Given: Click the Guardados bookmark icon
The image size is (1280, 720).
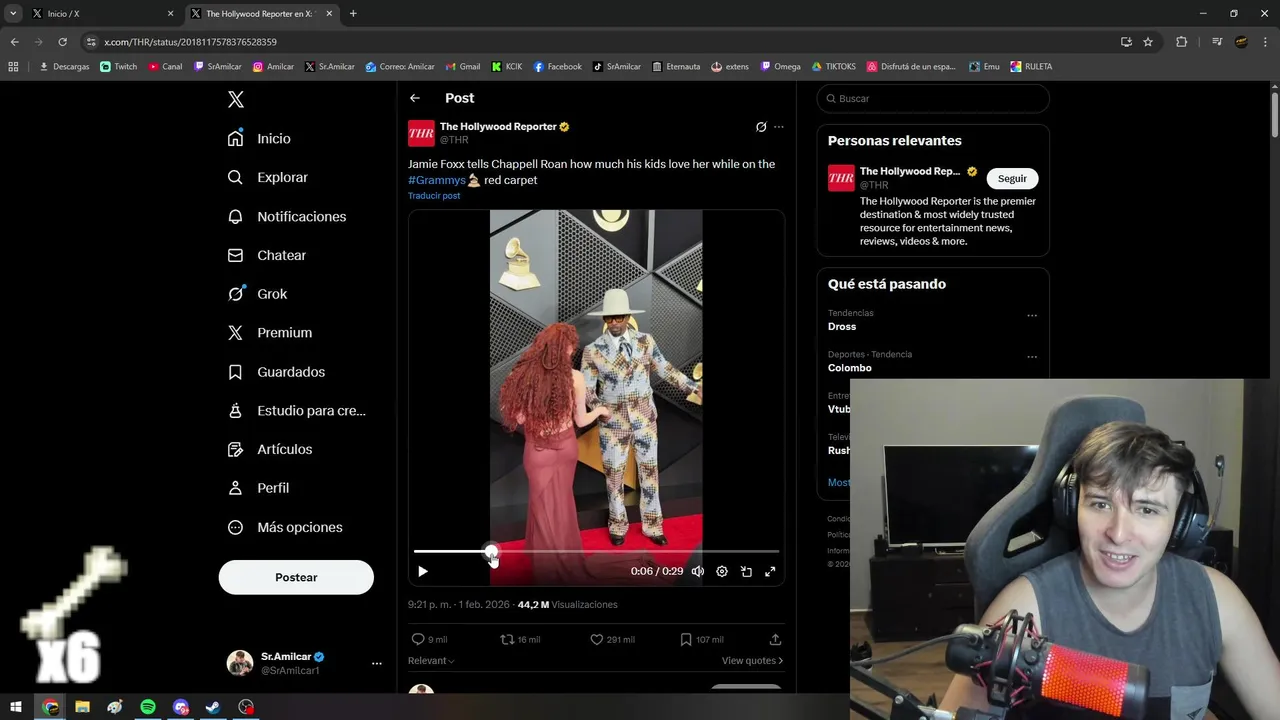Looking at the screenshot, I should pos(235,372).
